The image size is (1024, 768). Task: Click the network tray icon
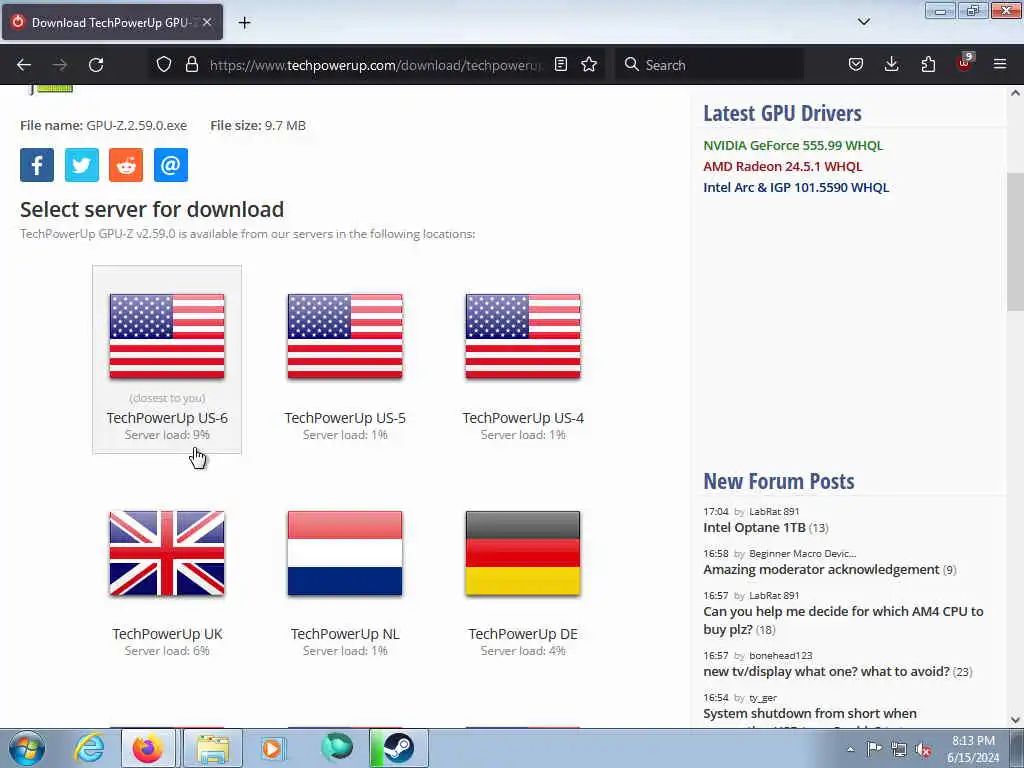tap(899, 750)
